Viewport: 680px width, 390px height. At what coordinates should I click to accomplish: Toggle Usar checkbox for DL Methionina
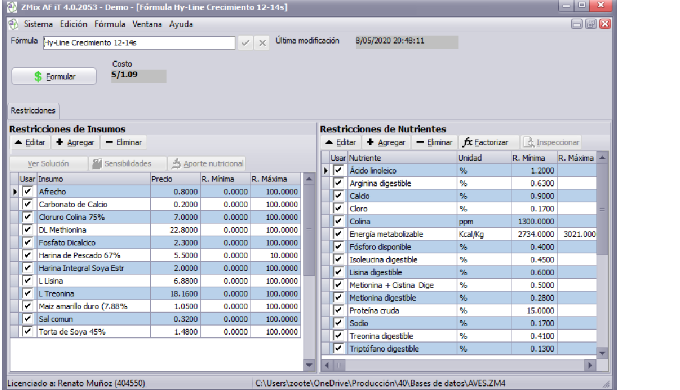pos(28,229)
